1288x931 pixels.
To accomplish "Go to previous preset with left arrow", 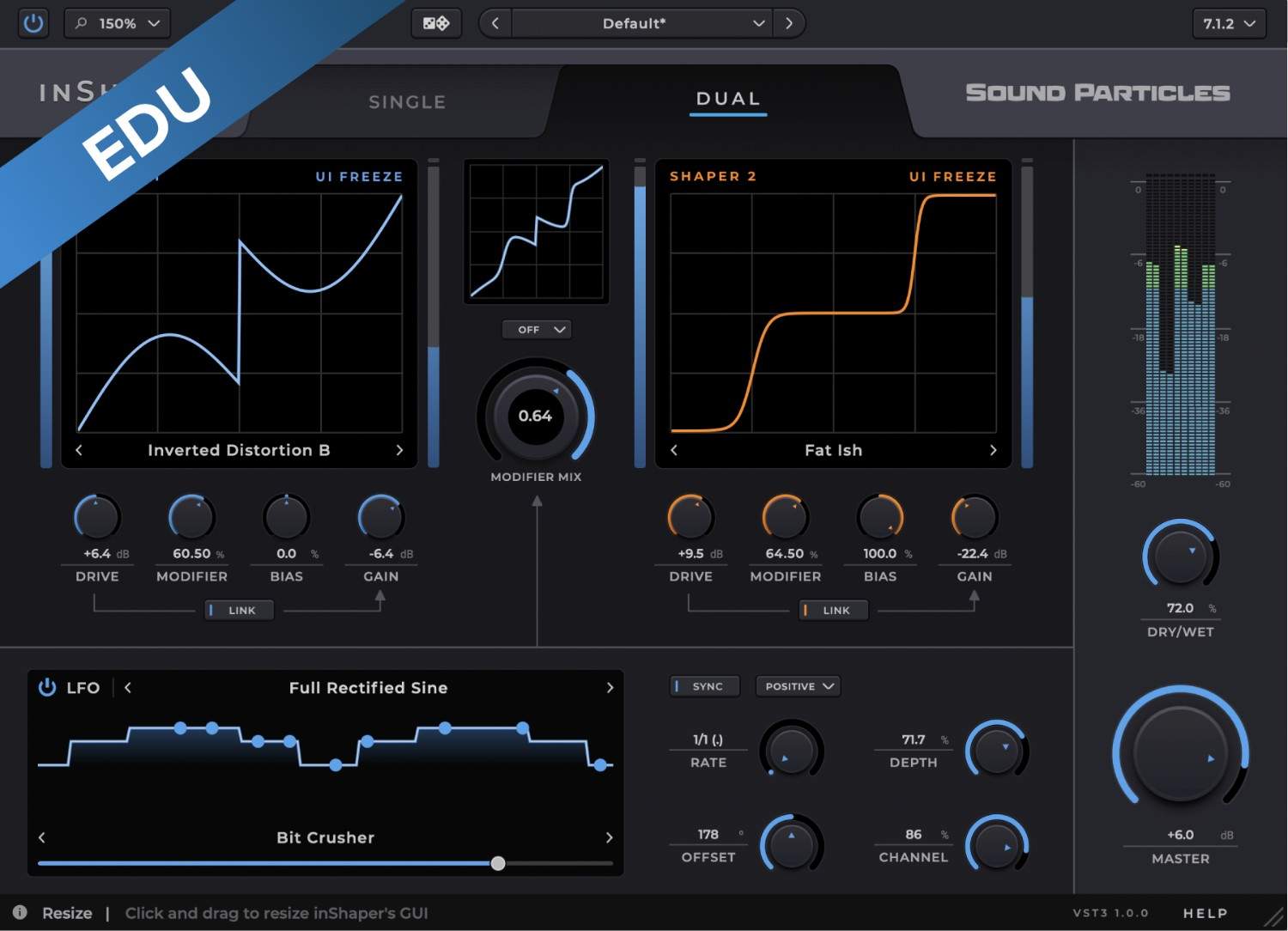I will tap(495, 23).
